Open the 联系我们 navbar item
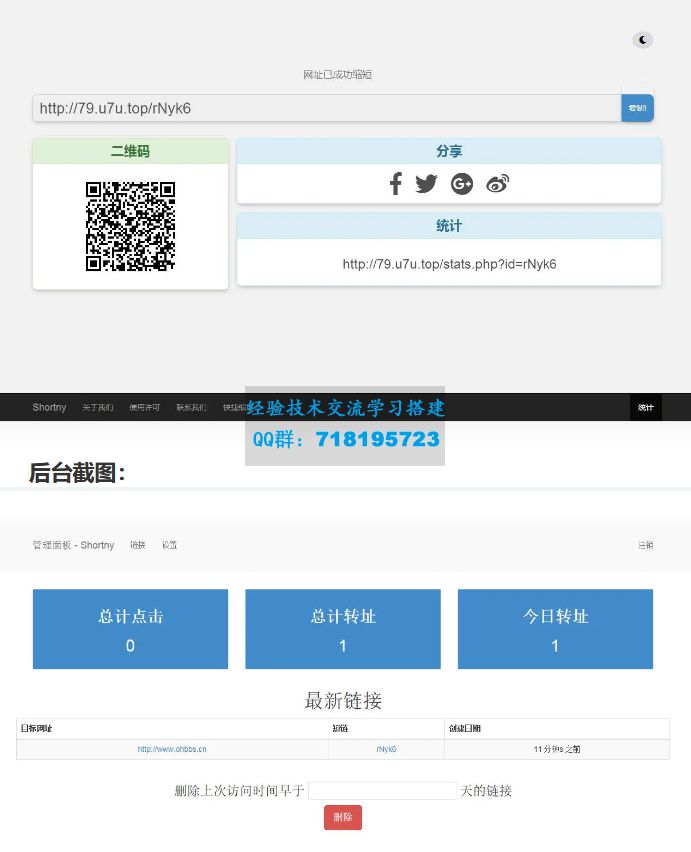Screen dimensions: 691x852 191,407
